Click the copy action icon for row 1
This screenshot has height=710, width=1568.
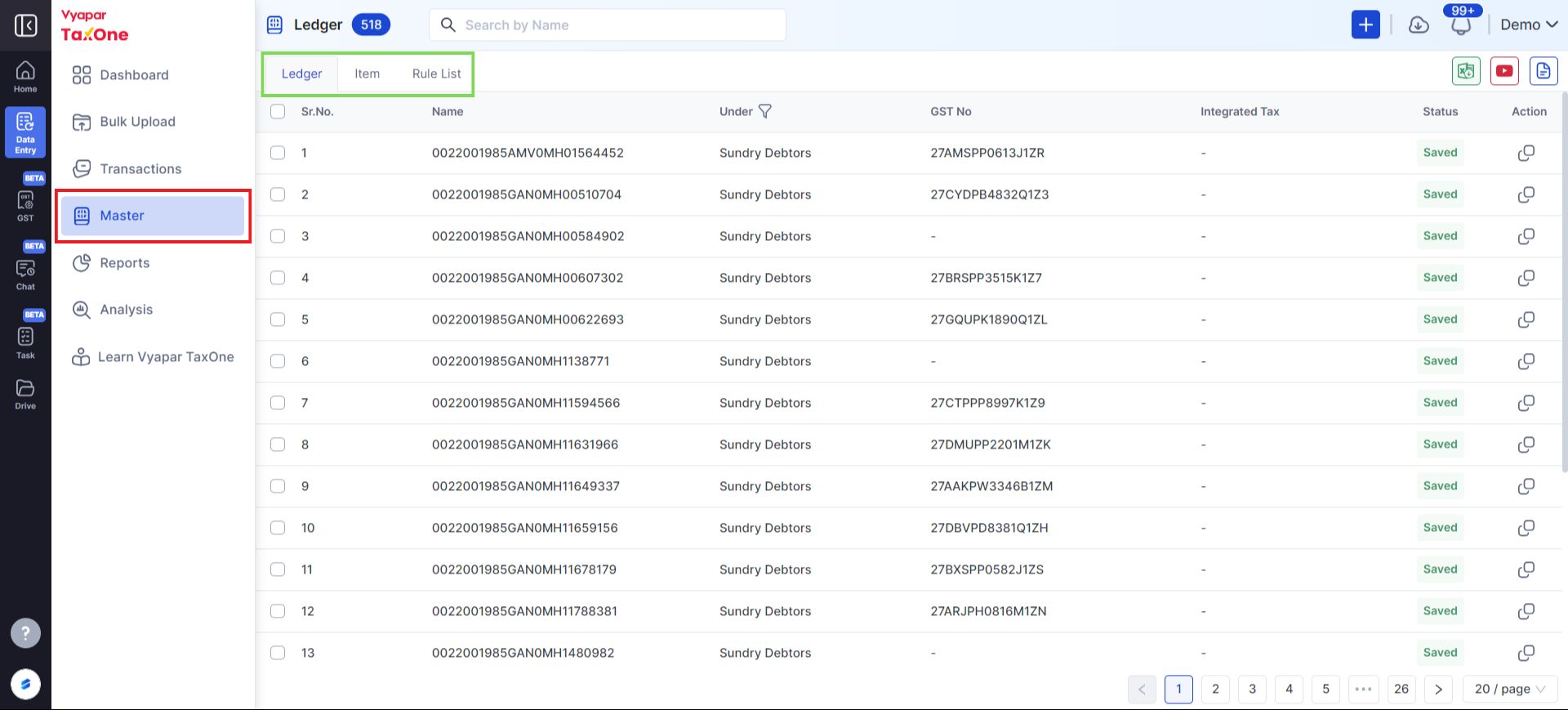point(1526,153)
